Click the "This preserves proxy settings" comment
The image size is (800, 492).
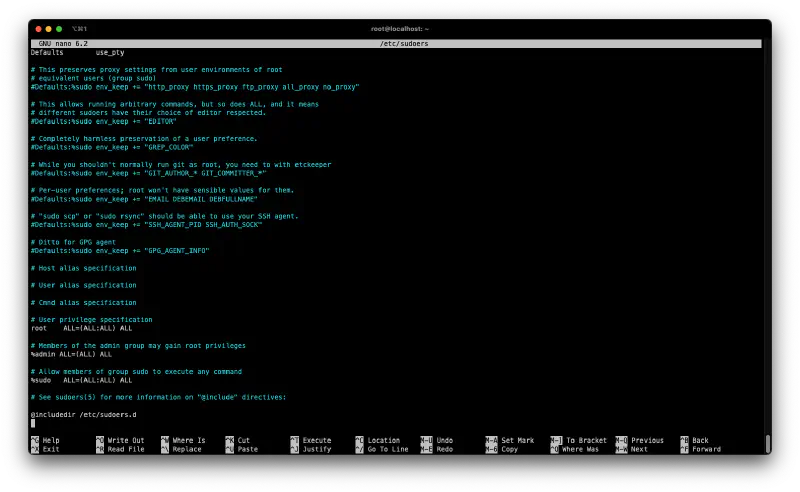point(156,70)
